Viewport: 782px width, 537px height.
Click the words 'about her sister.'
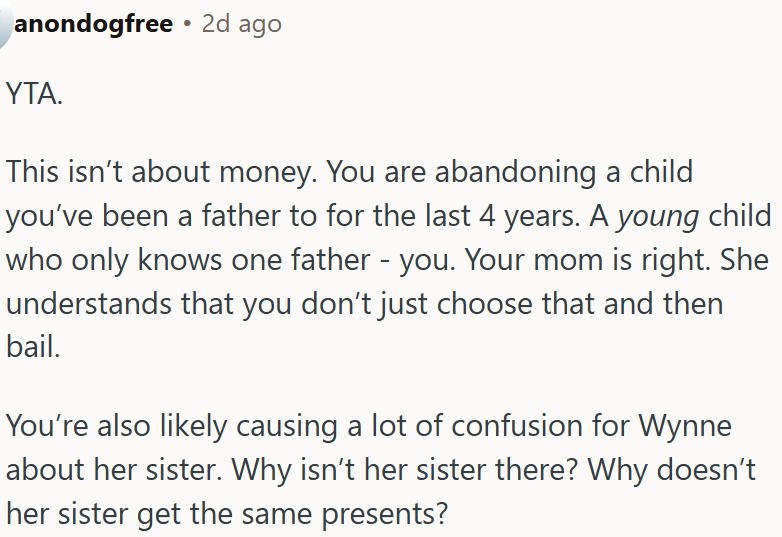coord(114,470)
